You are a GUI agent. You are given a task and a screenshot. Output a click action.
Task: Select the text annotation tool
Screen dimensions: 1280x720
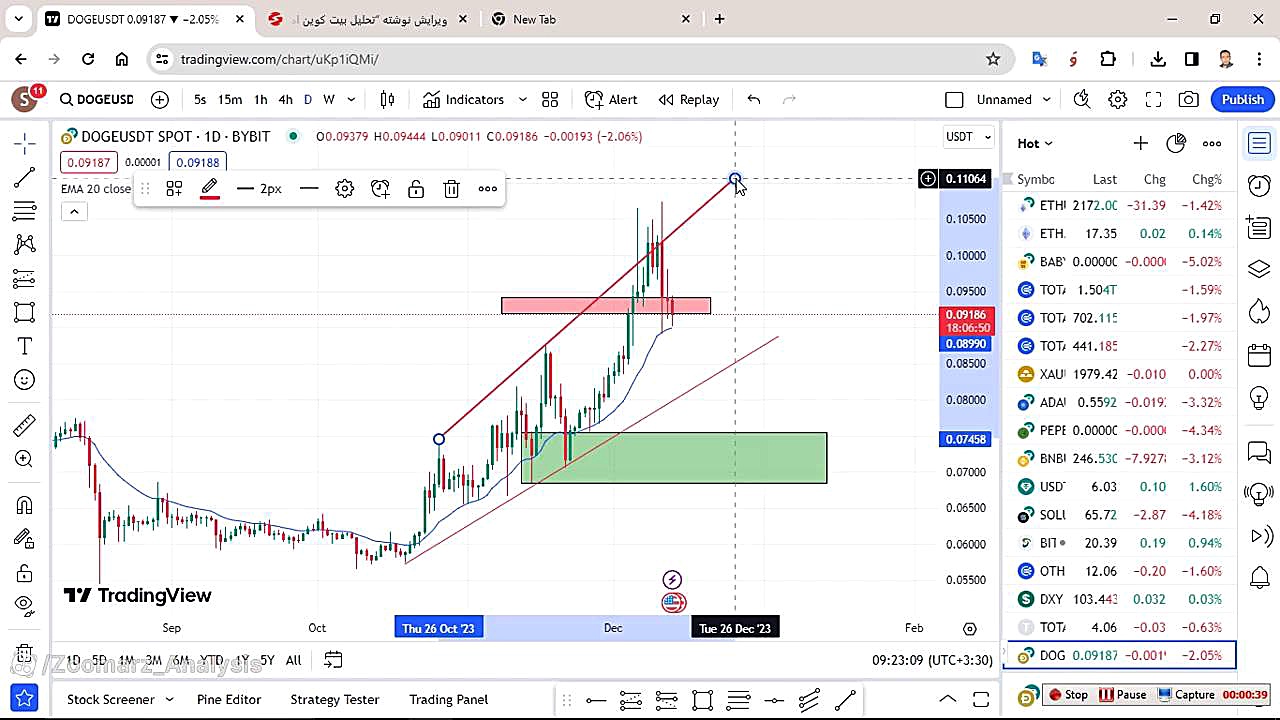tap(25, 346)
